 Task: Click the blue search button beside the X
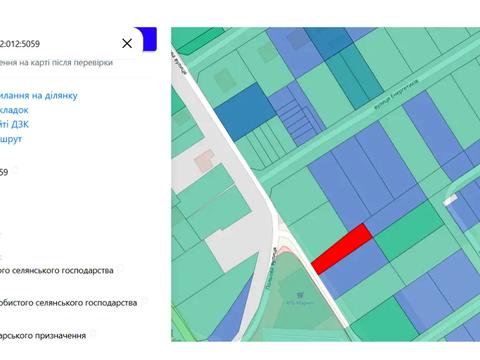point(150,39)
